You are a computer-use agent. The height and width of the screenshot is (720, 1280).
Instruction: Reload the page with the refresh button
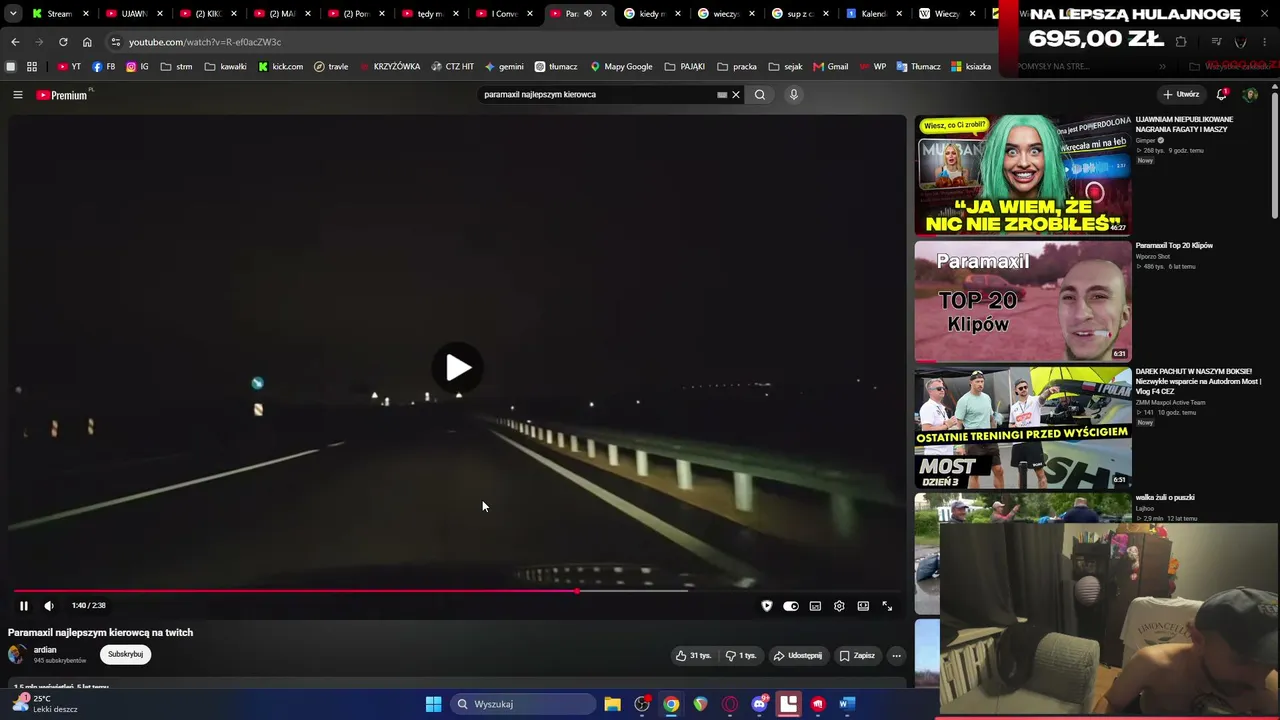pos(63,42)
